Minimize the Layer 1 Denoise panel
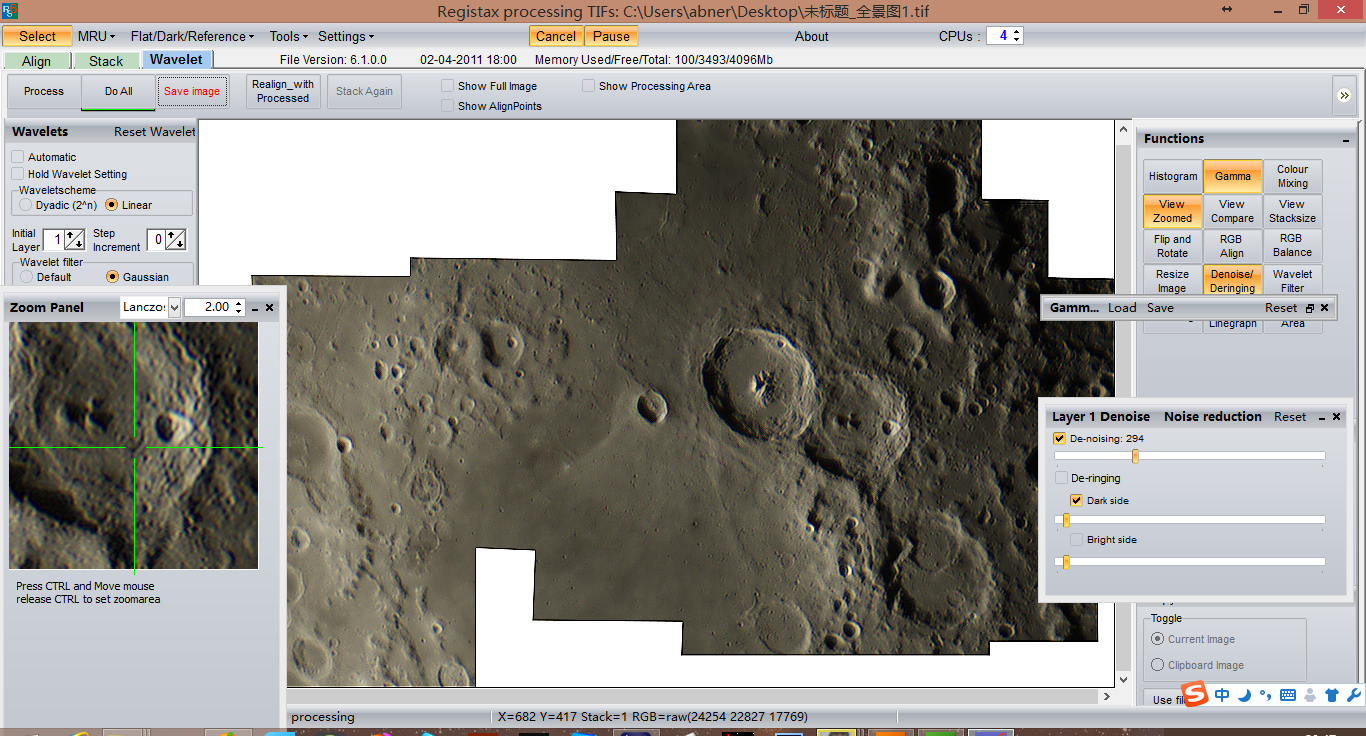1366x736 pixels. pos(1321,417)
